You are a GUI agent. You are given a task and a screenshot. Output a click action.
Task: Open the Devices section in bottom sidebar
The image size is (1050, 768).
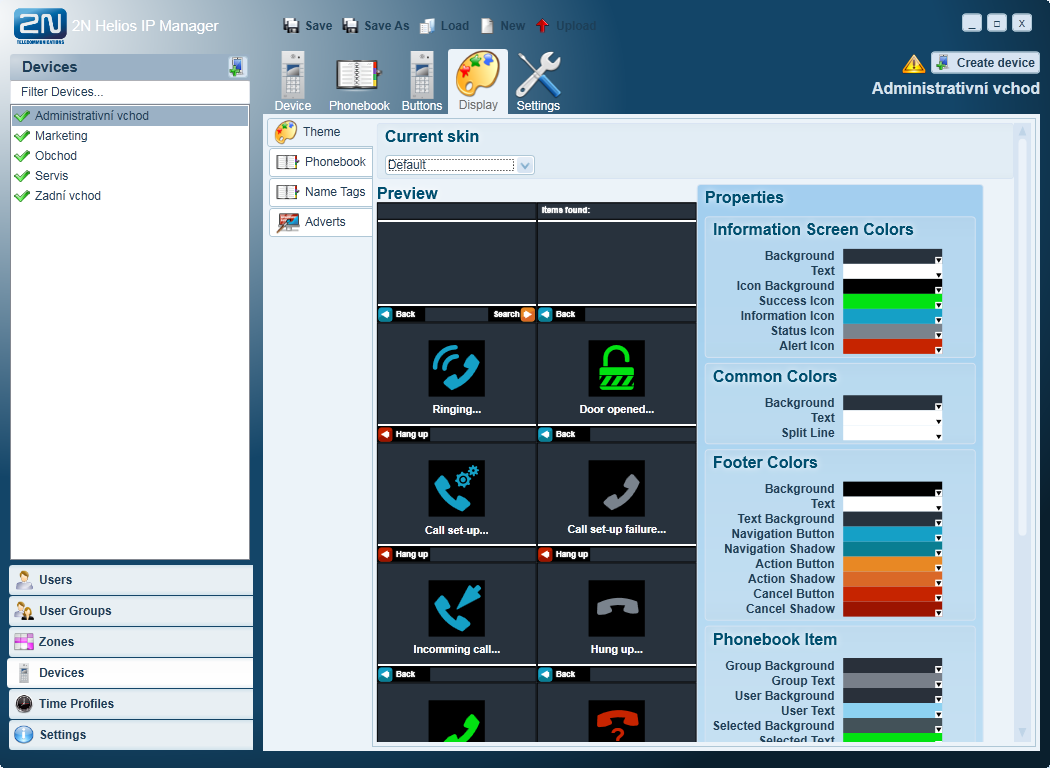click(131, 673)
